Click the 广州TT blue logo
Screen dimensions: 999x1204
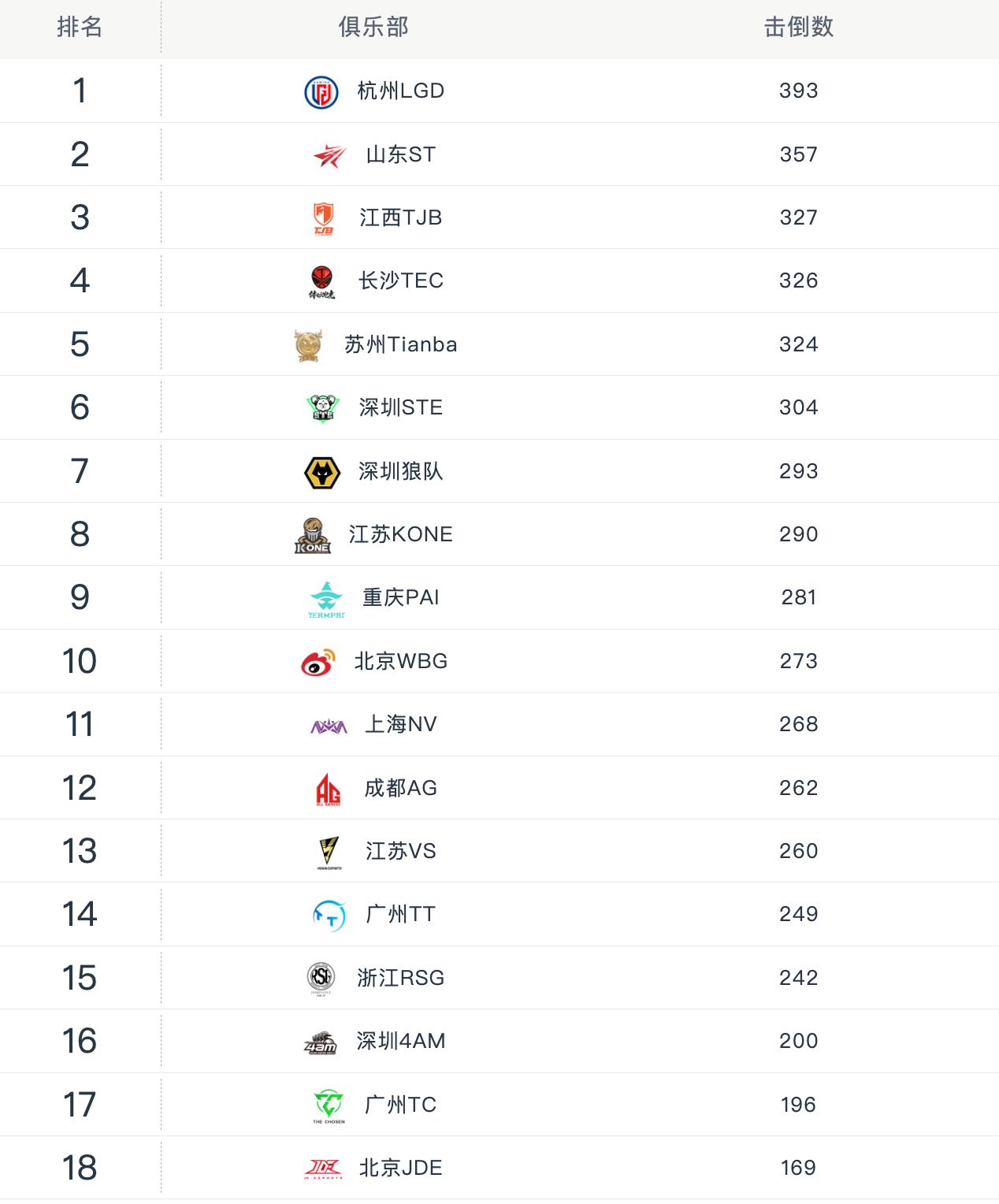click(x=329, y=916)
